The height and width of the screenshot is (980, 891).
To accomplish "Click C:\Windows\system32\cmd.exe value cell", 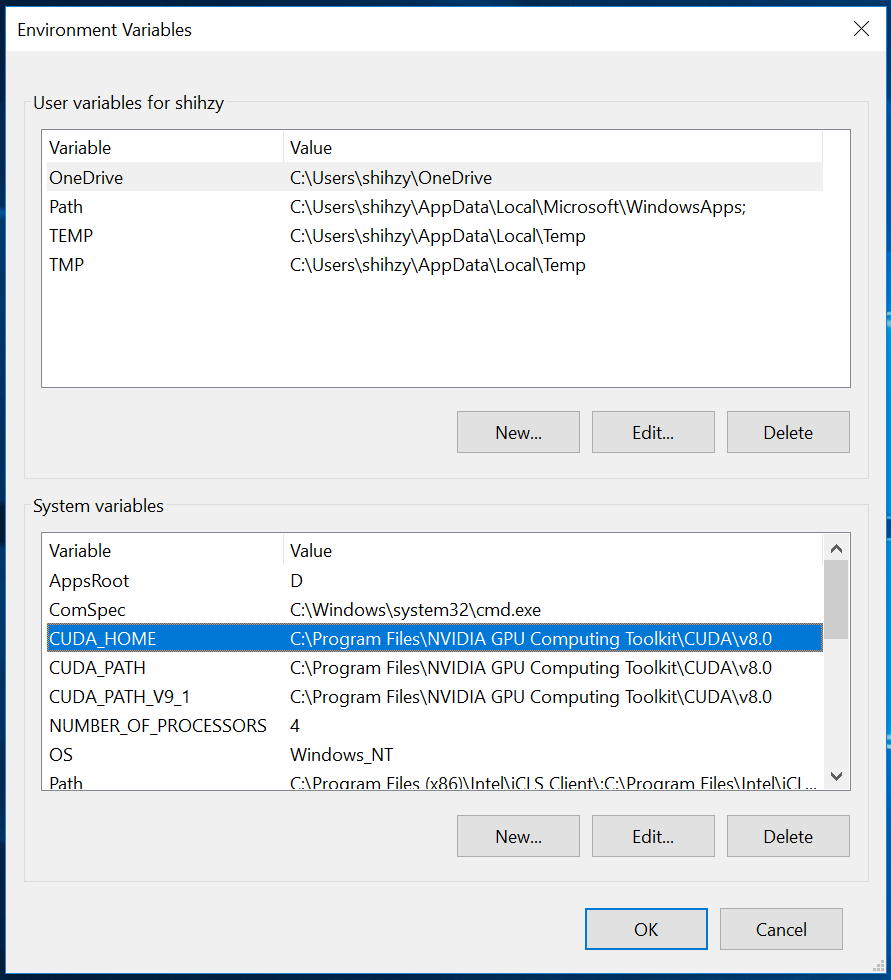I will 415,609.
